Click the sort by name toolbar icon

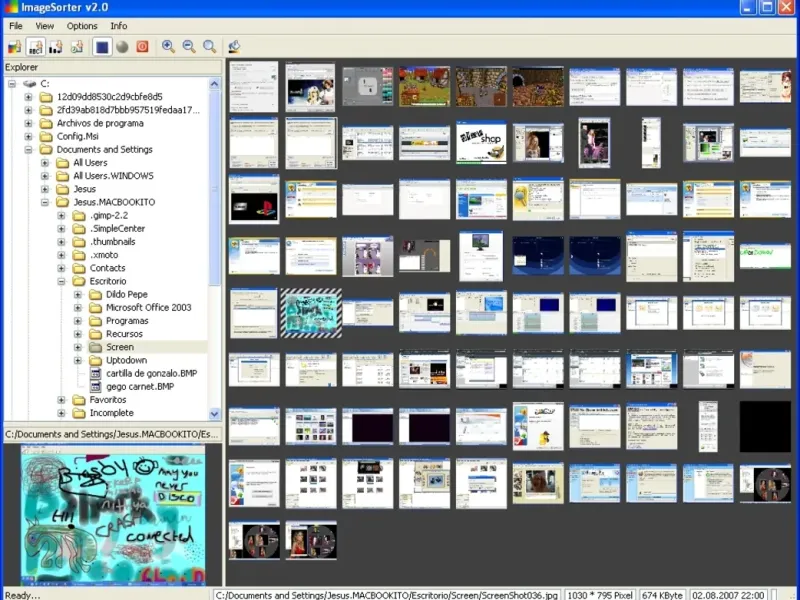(x=36, y=46)
